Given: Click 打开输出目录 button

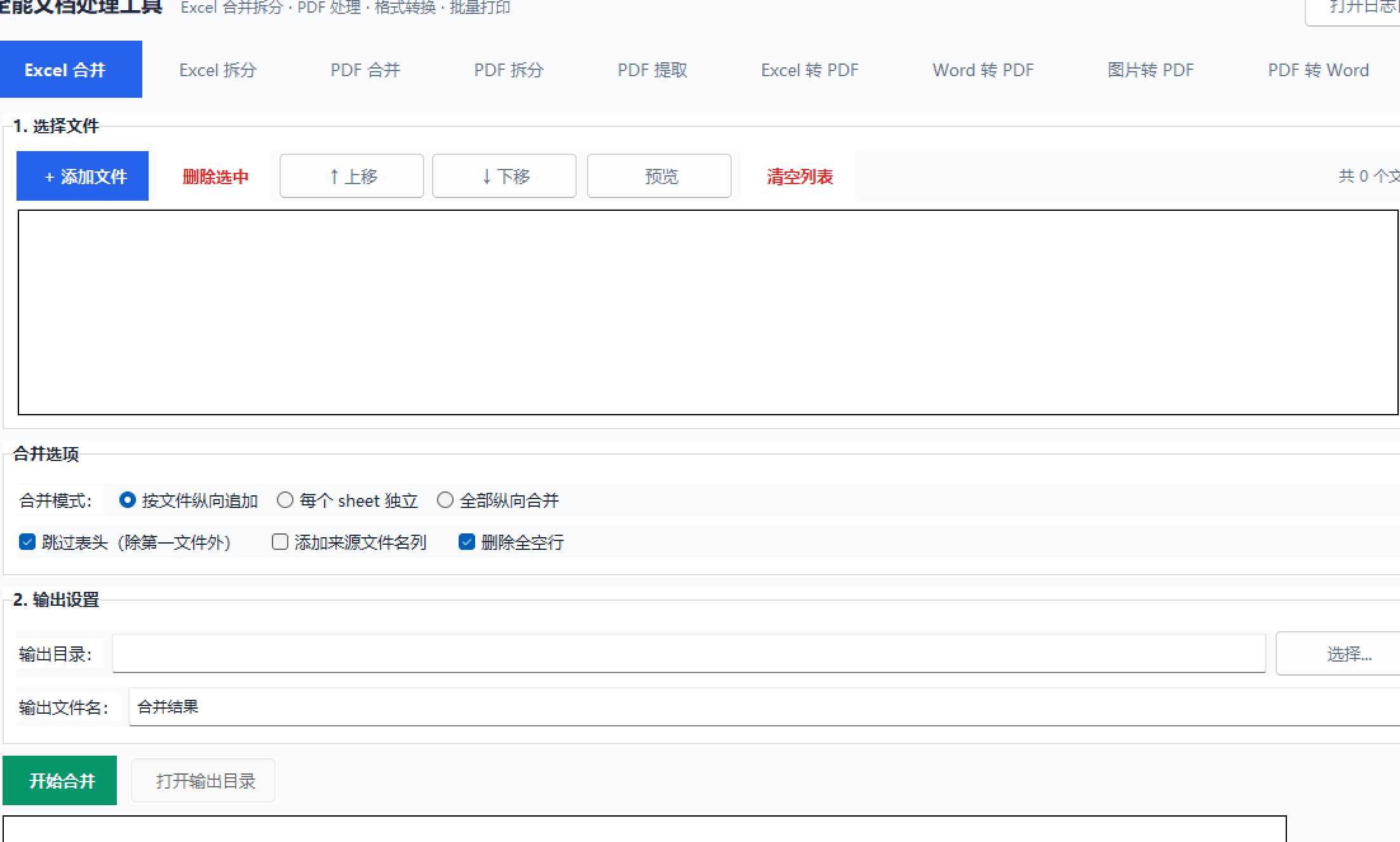Looking at the screenshot, I should (x=203, y=780).
